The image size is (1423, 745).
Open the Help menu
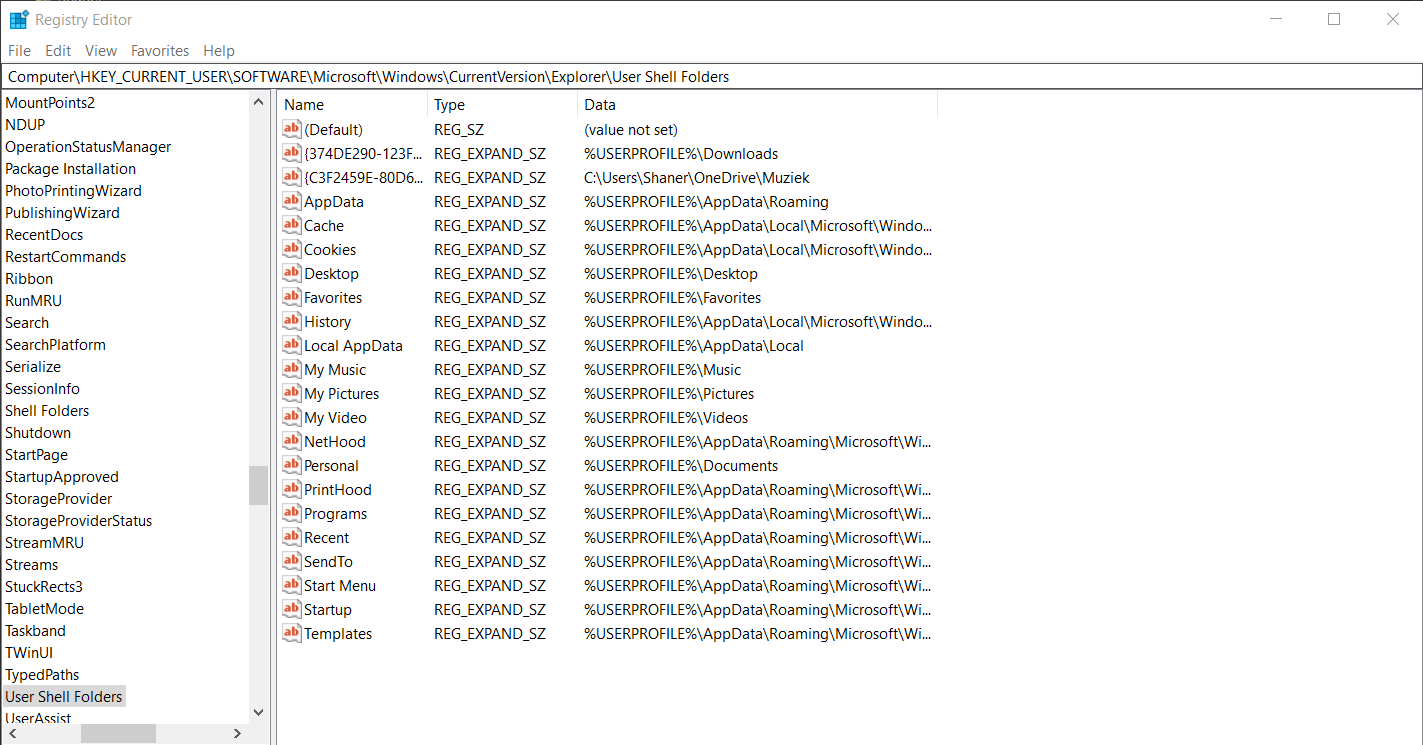219,51
